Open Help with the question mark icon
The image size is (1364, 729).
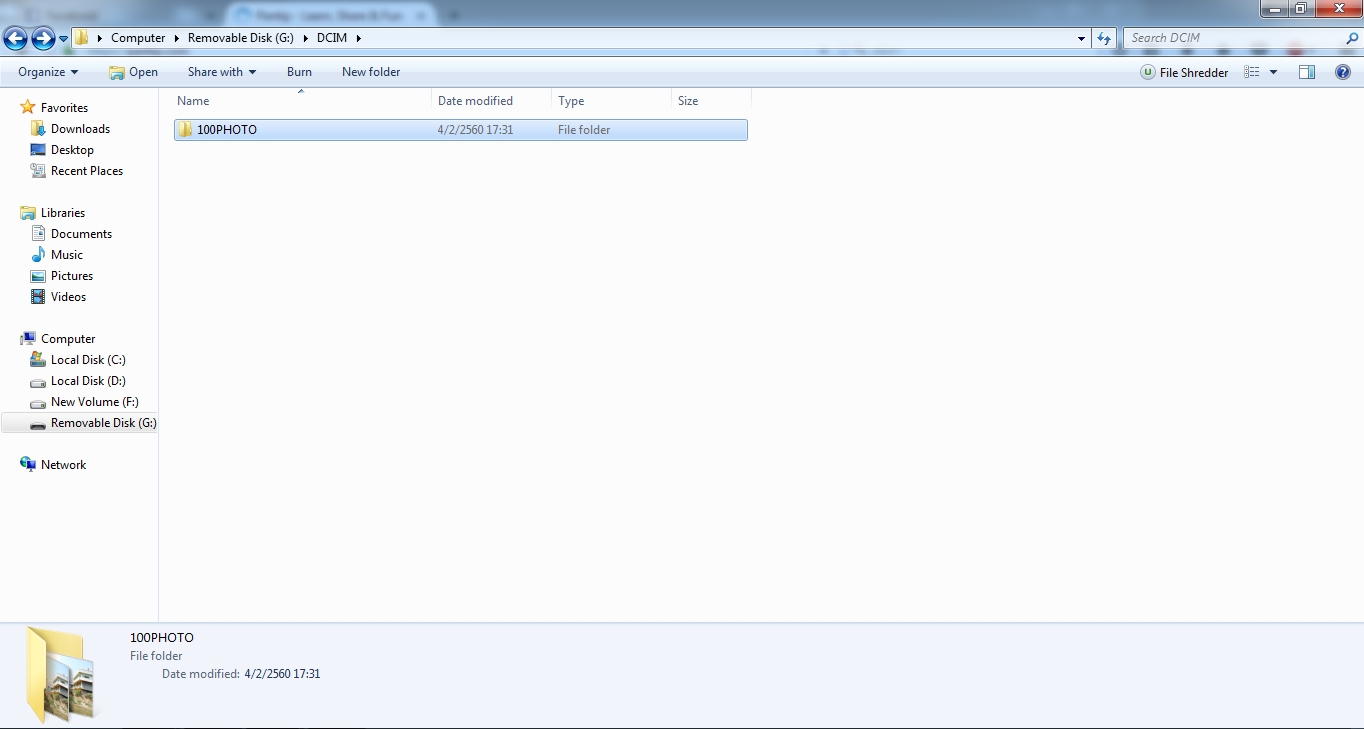tap(1343, 72)
